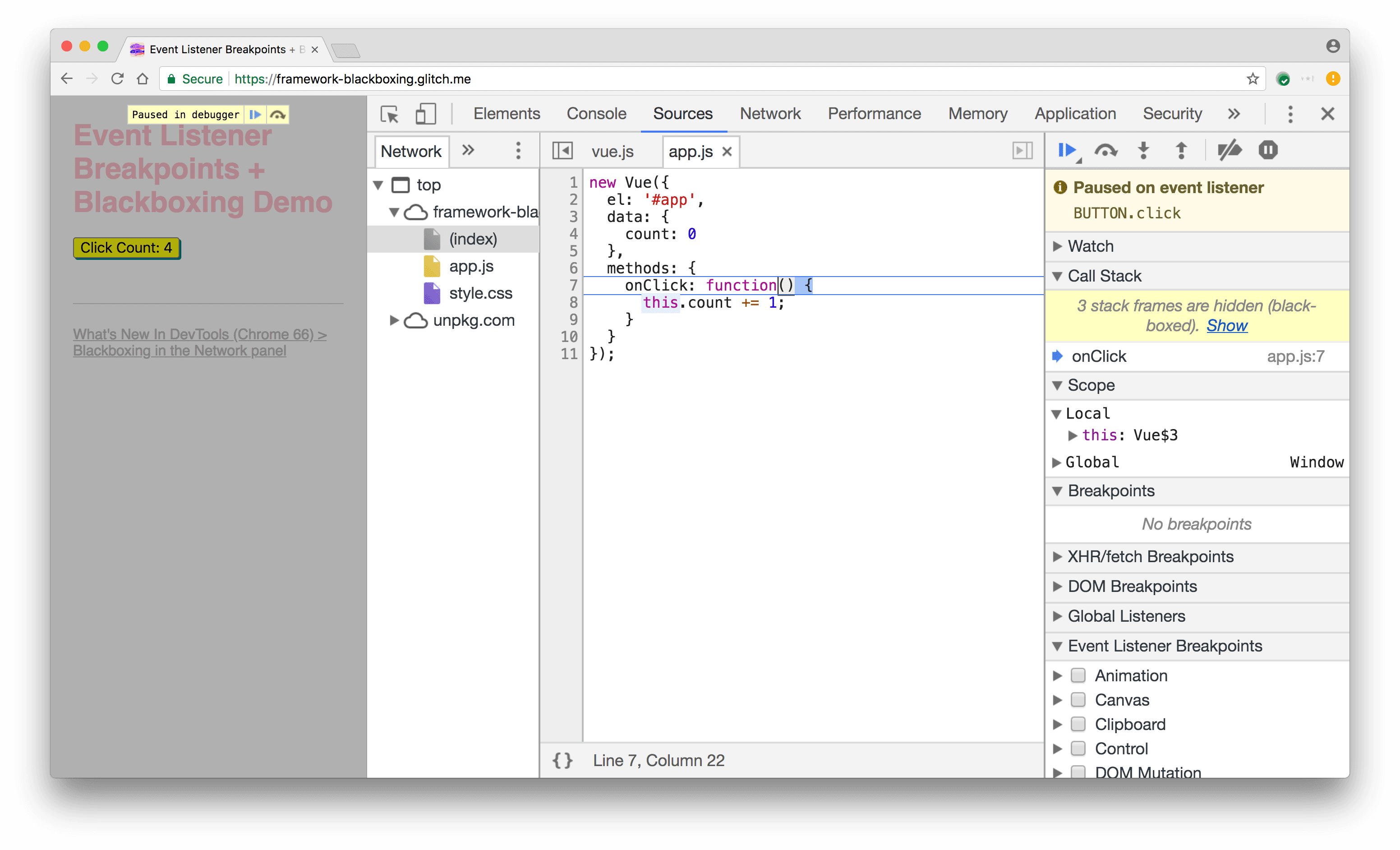Expand the Animation event listener breakpoints
Image resolution: width=1400 pixels, height=850 pixels.
click(x=1063, y=675)
